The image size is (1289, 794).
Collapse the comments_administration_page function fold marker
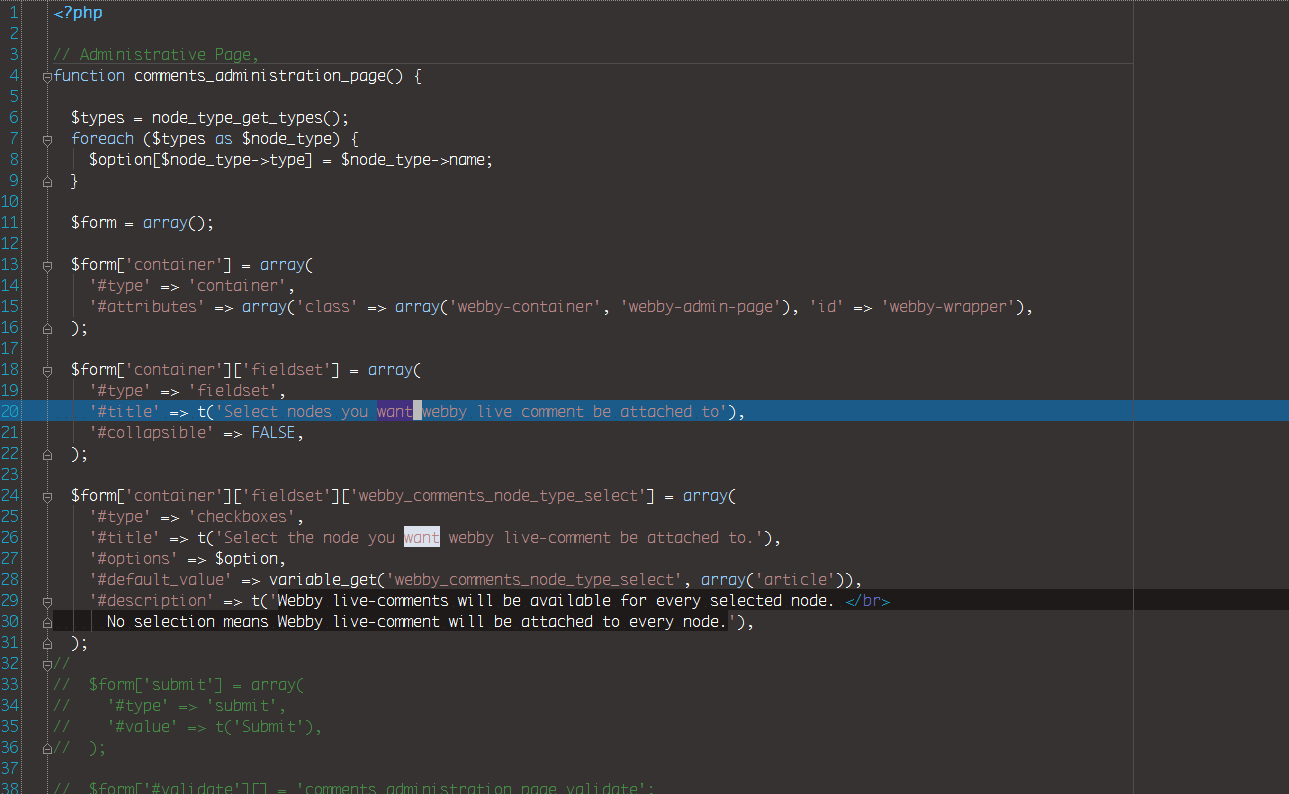[x=47, y=76]
